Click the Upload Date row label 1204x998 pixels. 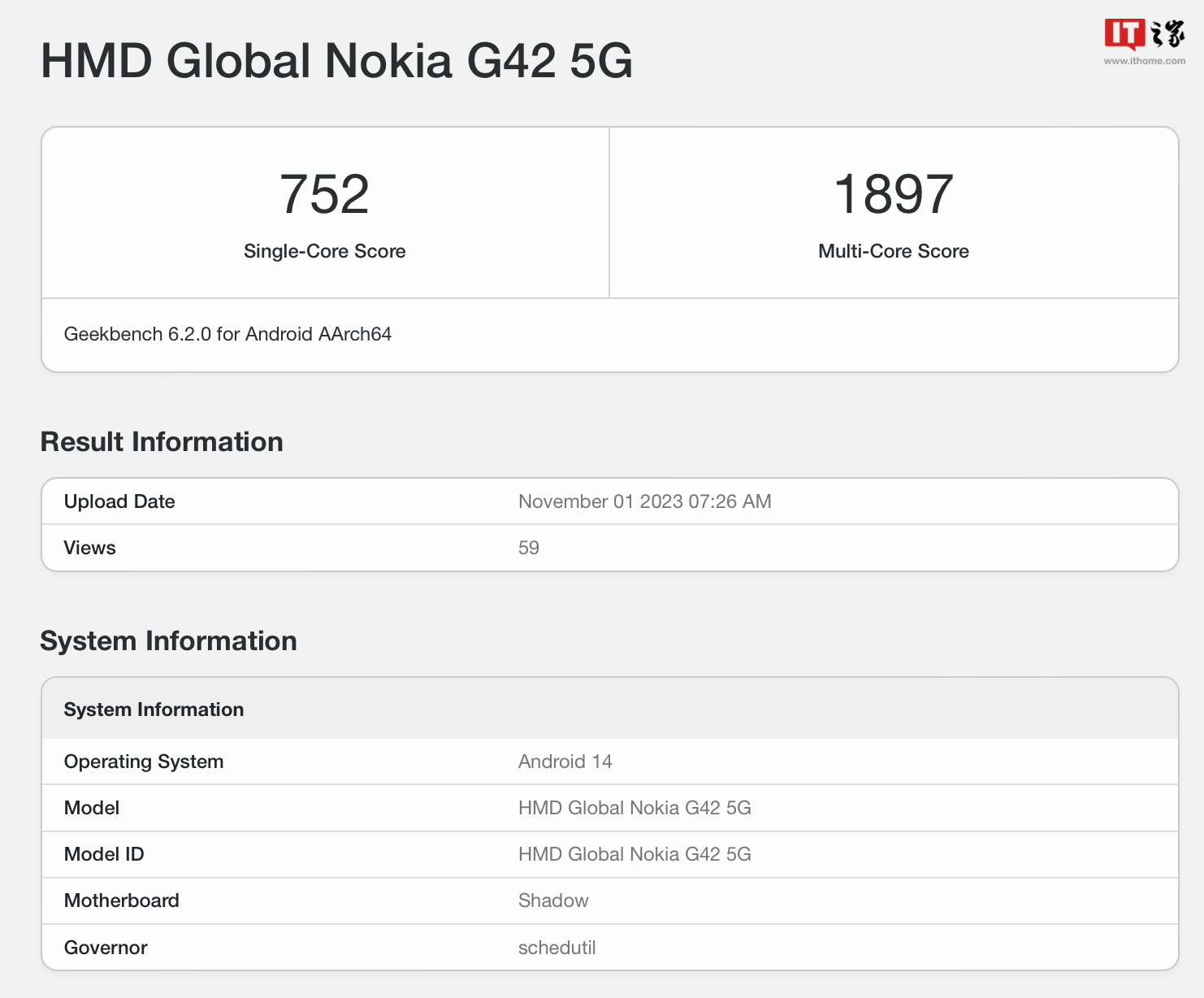119,501
